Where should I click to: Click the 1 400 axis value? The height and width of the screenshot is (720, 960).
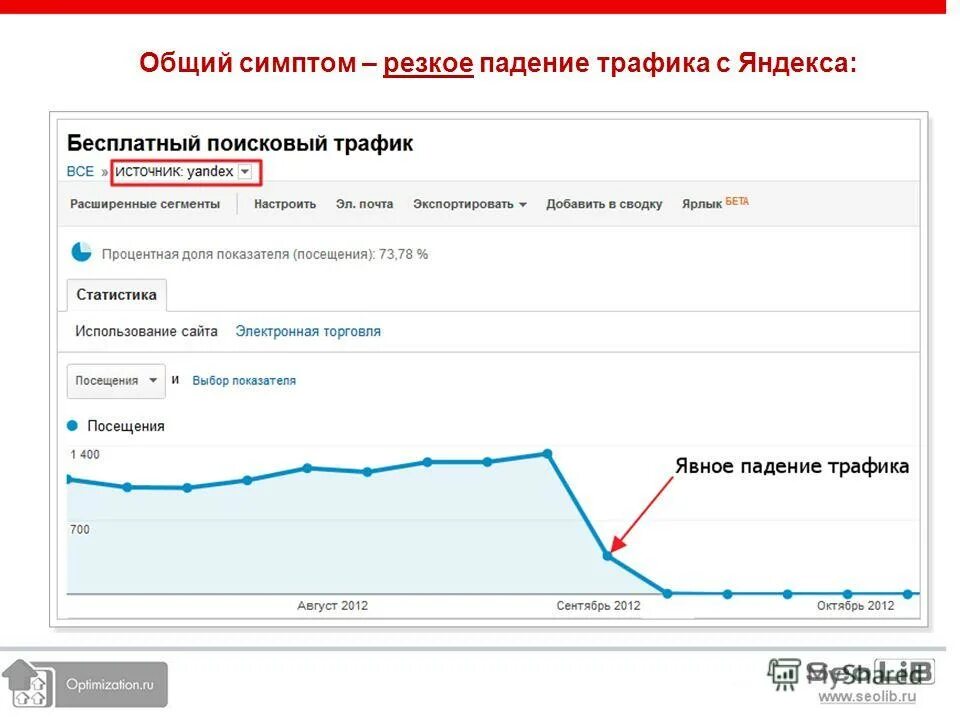click(x=85, y=454)
